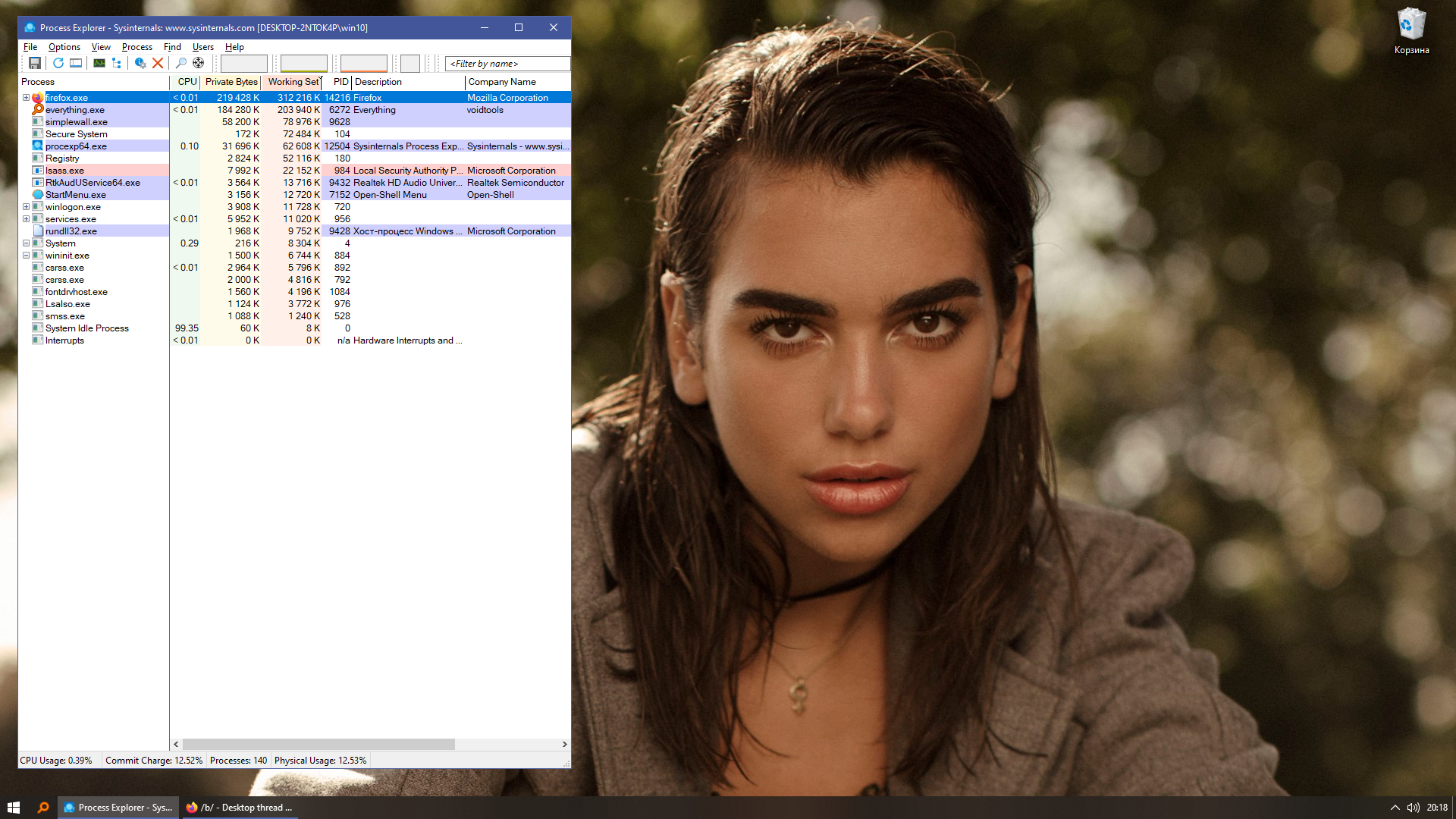Sort by the Private Bytes column header

231,82
